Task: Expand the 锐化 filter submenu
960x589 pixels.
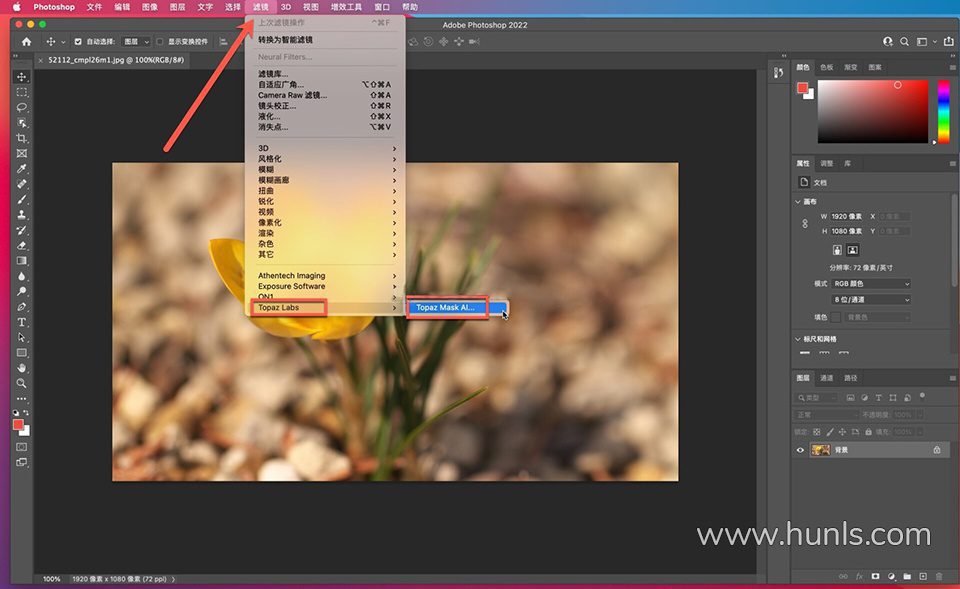Action: [x=325, y=201]
